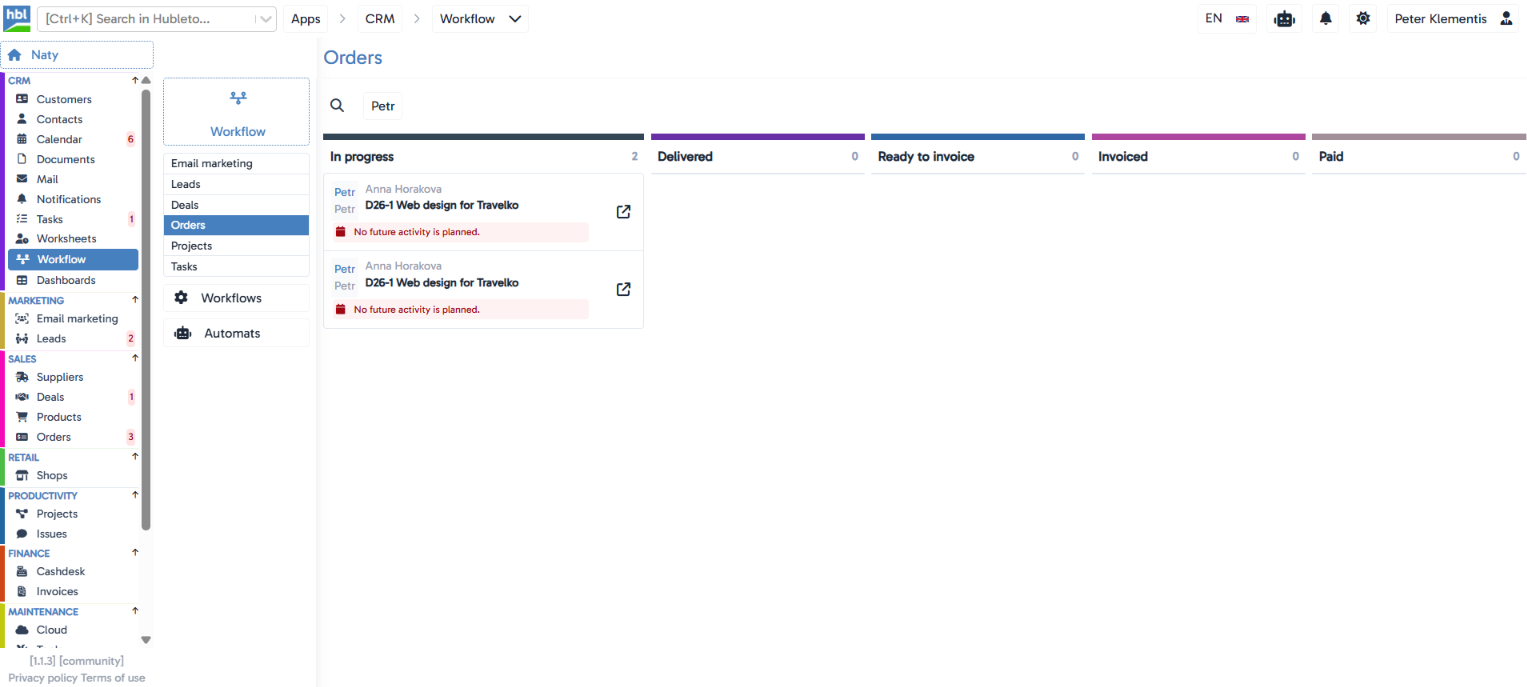Open the Privacy policy link
1527x687 pixels.
(x=43, y=678)
